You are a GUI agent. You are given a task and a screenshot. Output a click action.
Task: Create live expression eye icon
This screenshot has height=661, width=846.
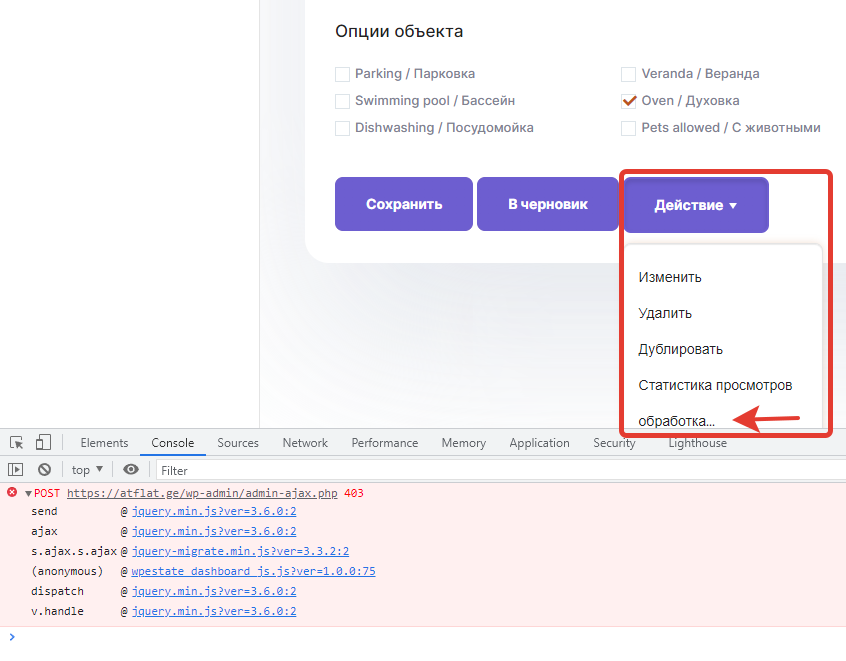click(x=131, y=469)
